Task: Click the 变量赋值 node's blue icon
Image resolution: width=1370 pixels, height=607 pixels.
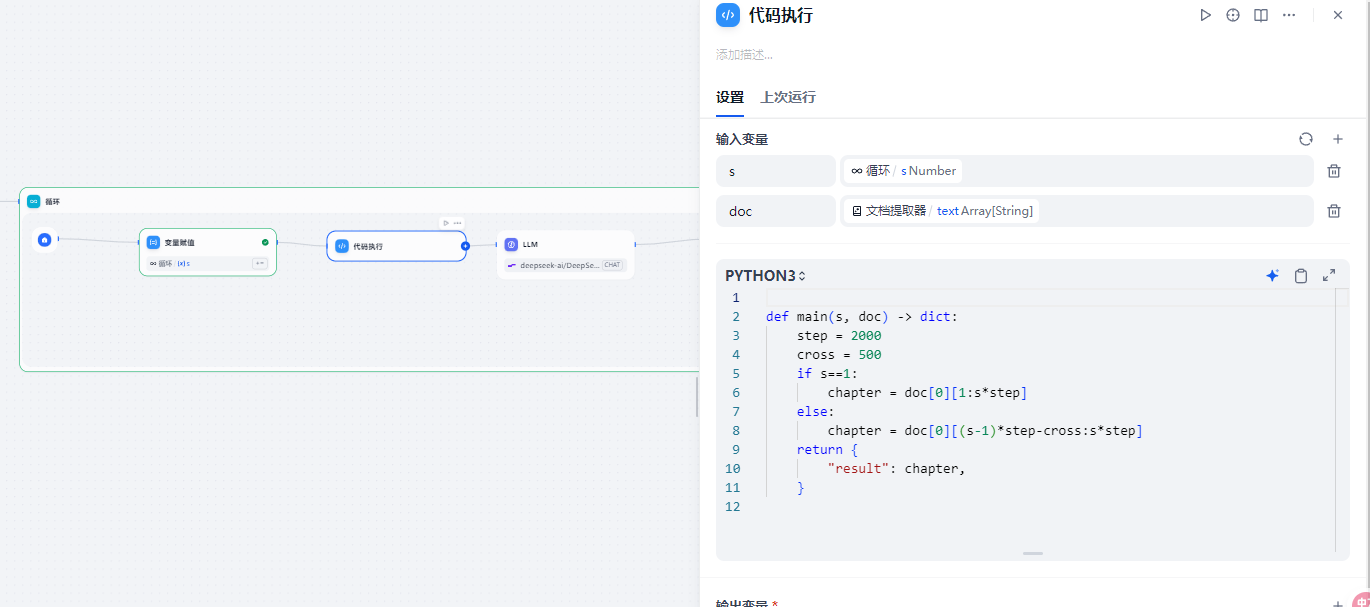Action: point(154,242)
